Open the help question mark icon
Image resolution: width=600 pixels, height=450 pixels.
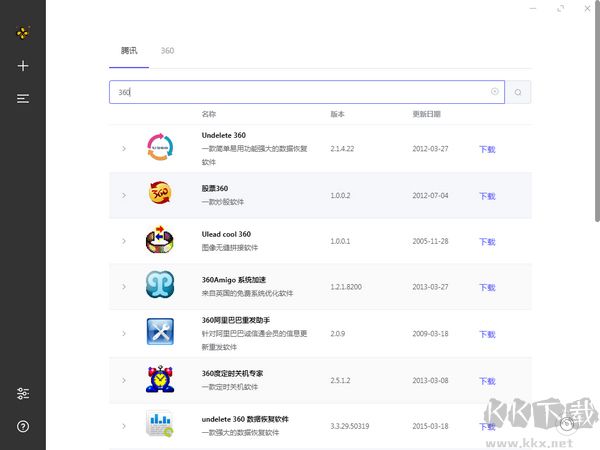tap(23, 426)
